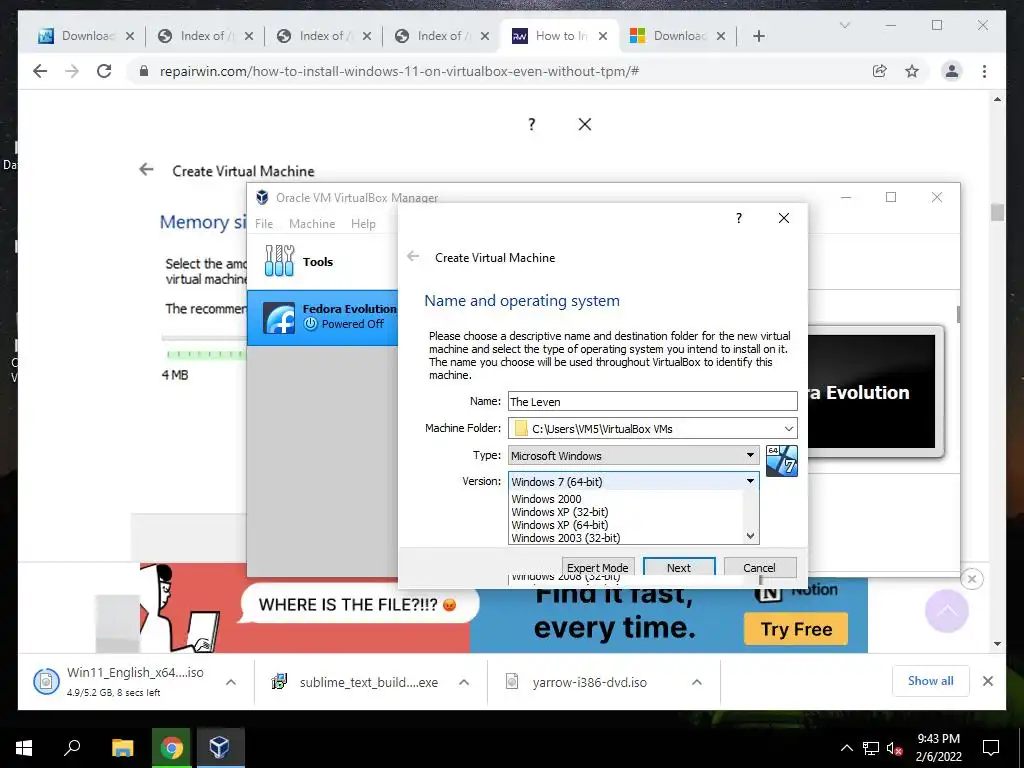Screen dimensions: 1024x768
Task: Click Chrome icon on taskbar
Action: (171, 748)
